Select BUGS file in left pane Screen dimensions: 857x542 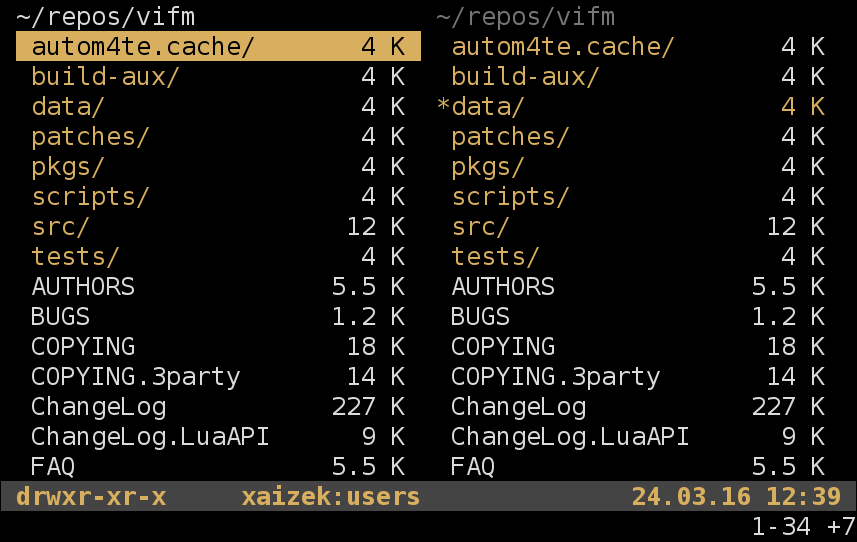click(218, 316)
